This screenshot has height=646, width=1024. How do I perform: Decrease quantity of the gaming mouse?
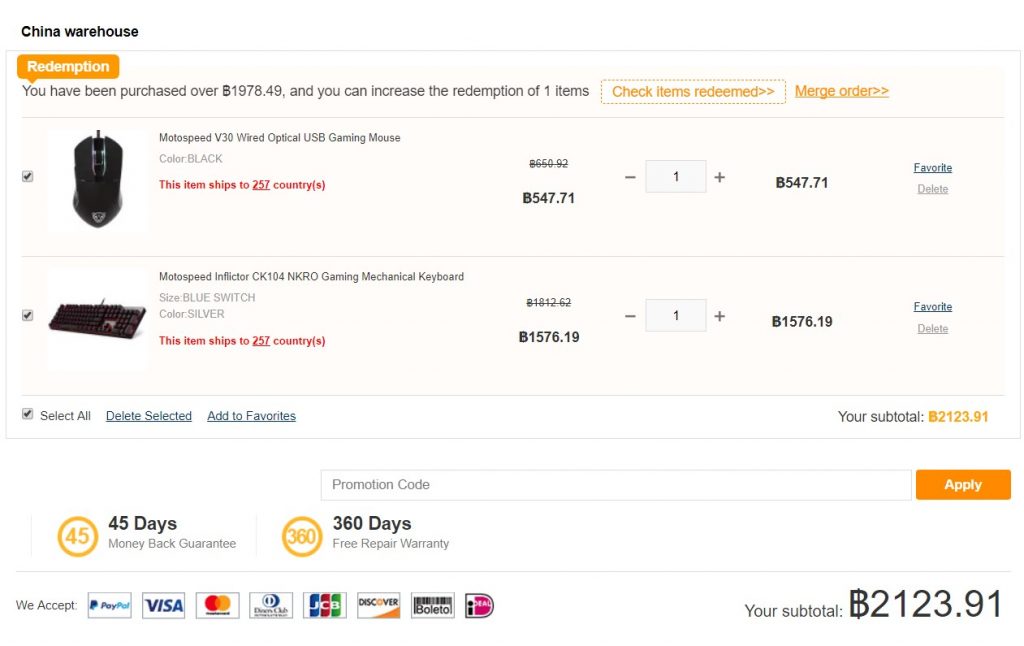(x=630, y=177)
